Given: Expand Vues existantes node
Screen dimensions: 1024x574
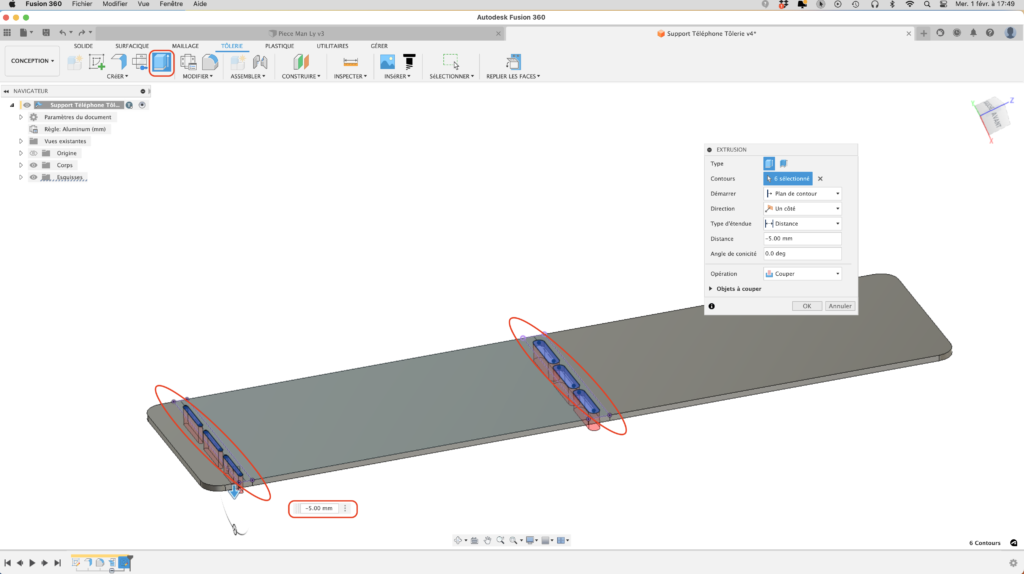Looking at the screenshot, I should (20, 141).
